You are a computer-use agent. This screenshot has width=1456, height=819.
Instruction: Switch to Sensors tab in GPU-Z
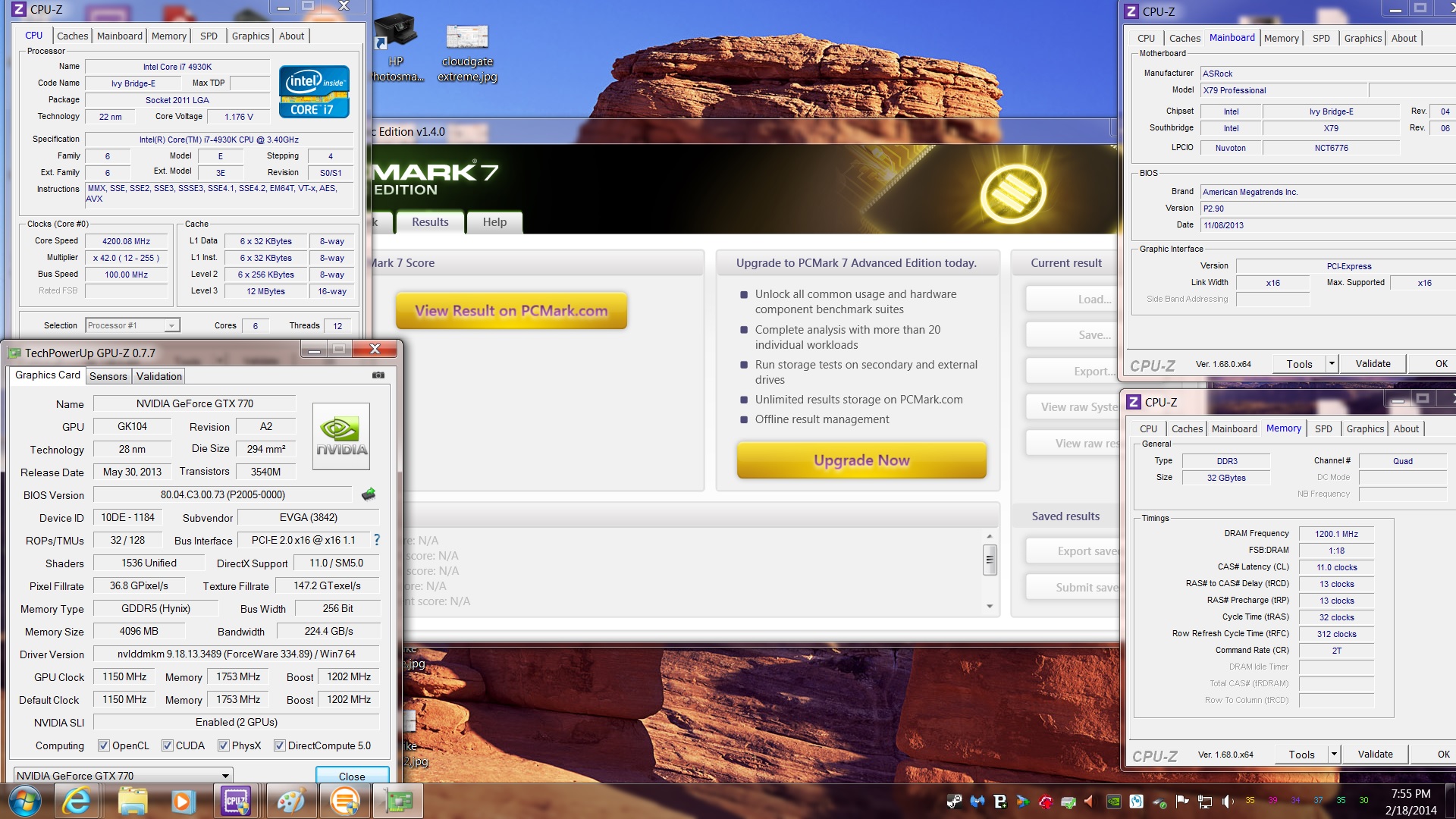point(108,376)
